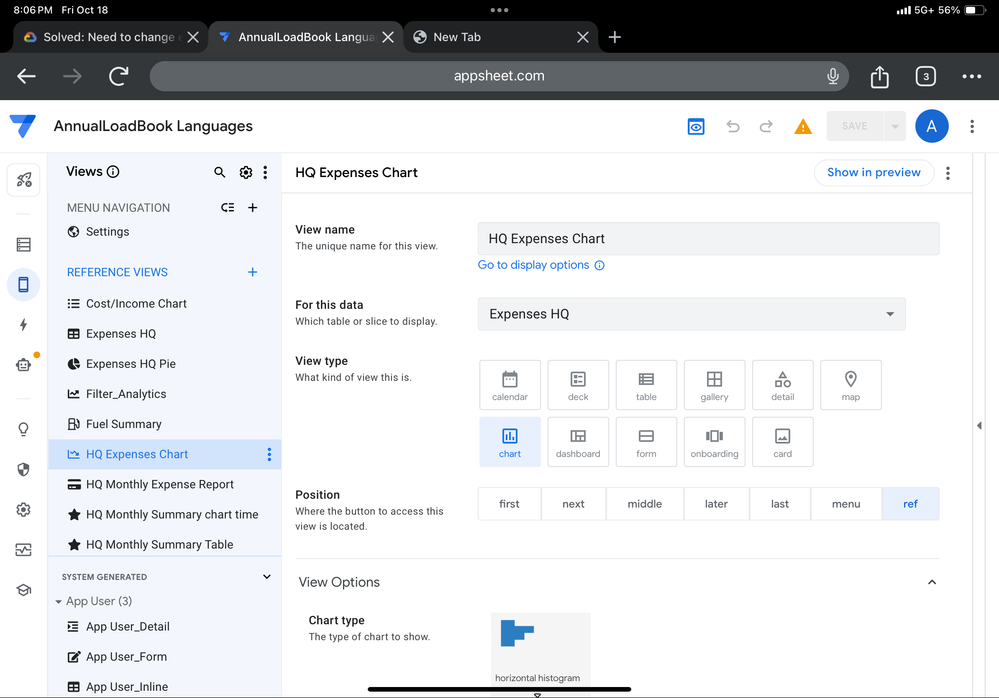Open view settings gear in Views panel

click(245, 172)
